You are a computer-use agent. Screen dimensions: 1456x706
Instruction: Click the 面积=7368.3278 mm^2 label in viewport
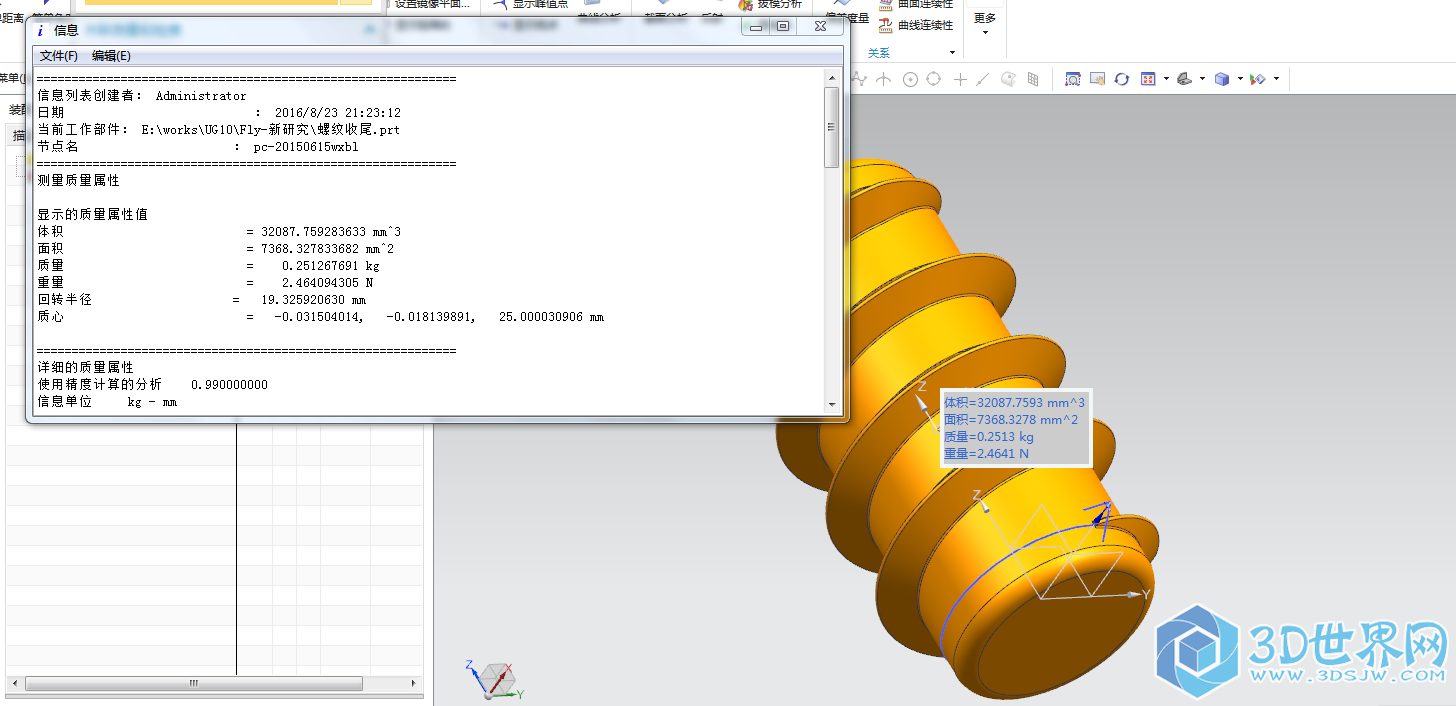click(1011, 419)
